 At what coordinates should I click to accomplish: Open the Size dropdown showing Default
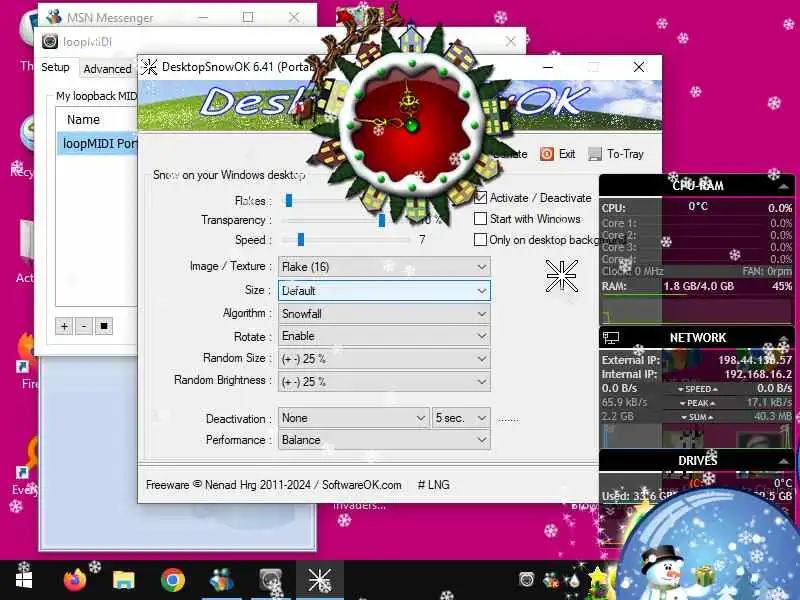[384, 291]
